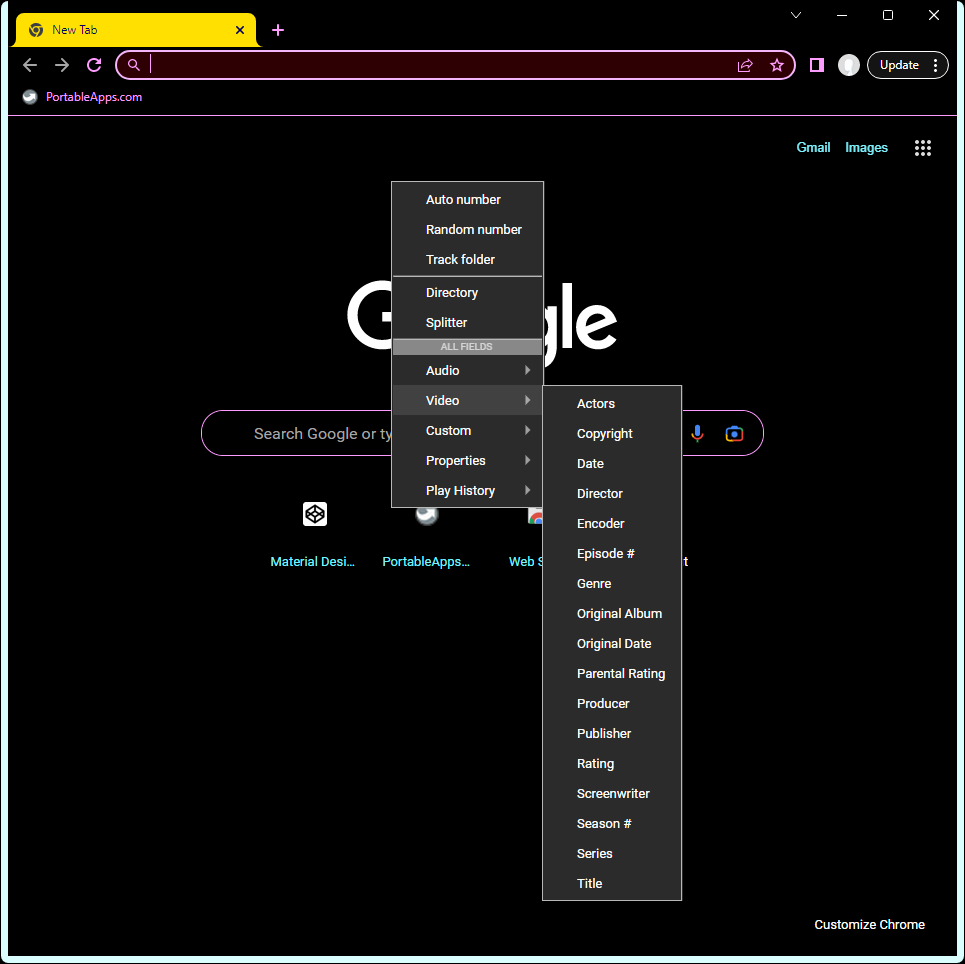The image size is (965, 964).
Task: Select Director from the Video submenu
Action: coord(600,494)
